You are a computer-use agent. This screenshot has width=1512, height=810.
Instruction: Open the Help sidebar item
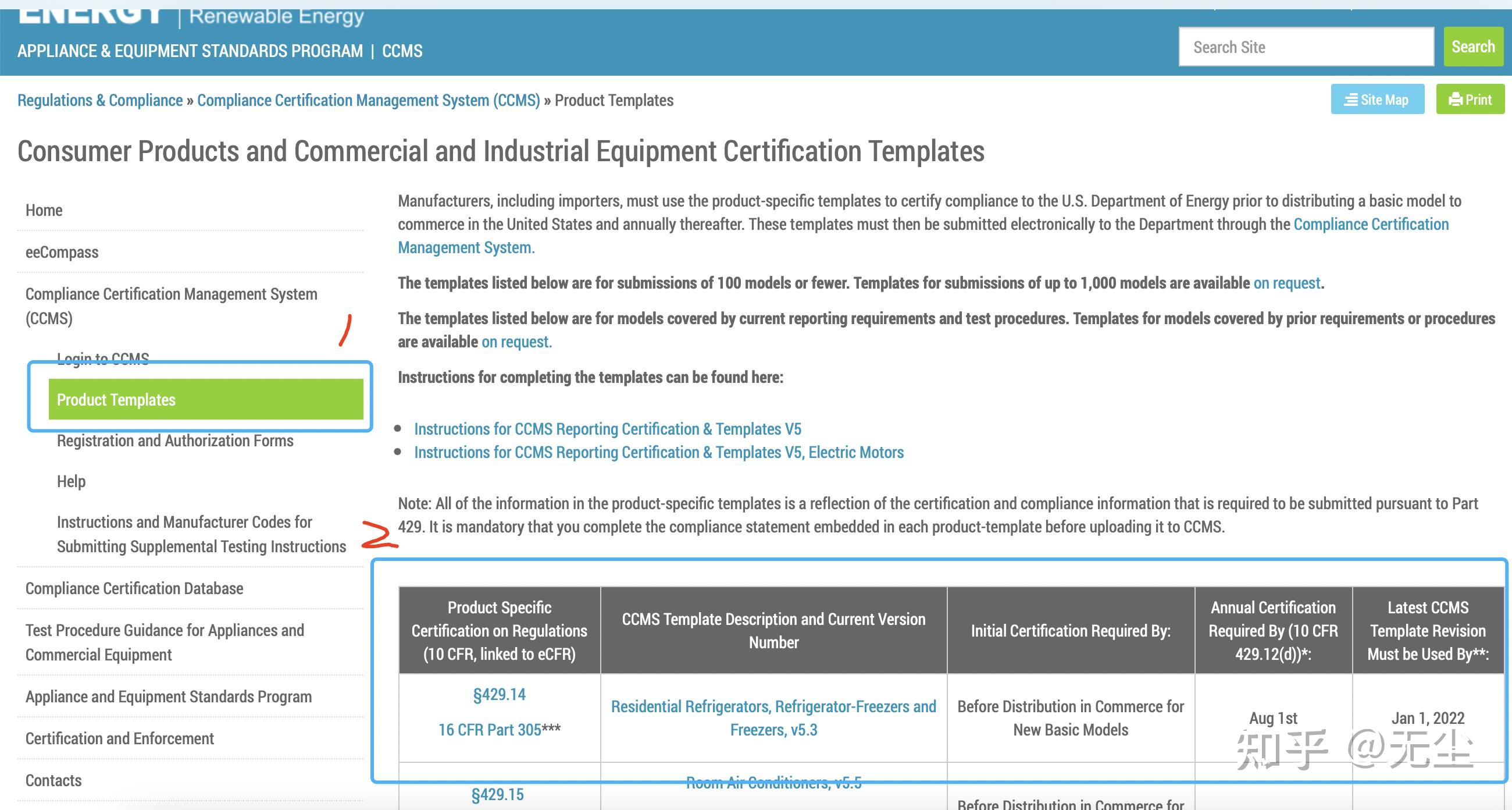tap(71, 481)
